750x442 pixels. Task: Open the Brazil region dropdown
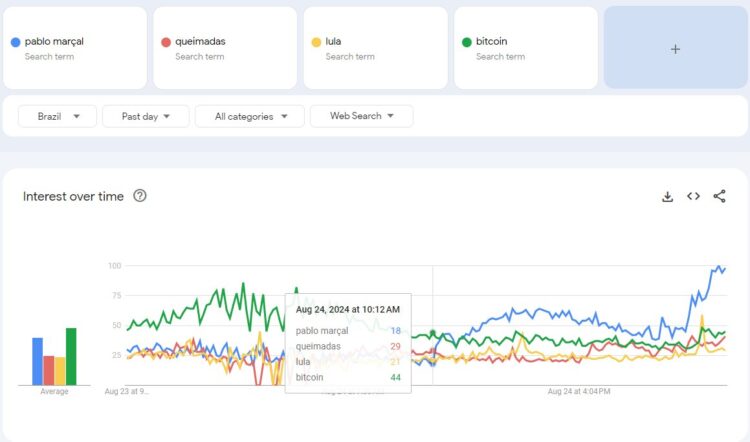(58, 117)
